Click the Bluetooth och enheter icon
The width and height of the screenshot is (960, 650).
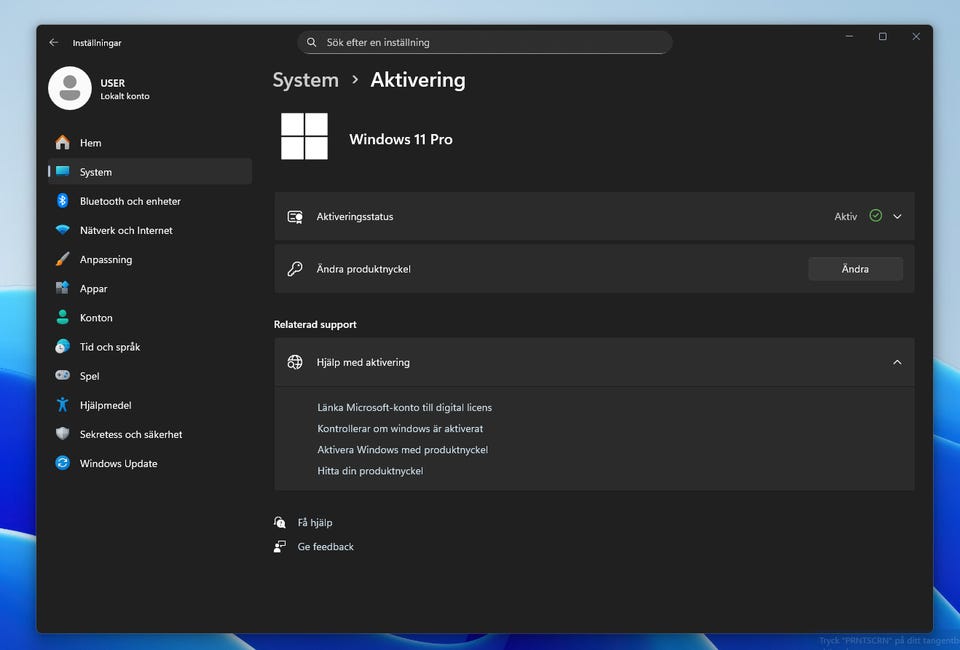point(63,201)
